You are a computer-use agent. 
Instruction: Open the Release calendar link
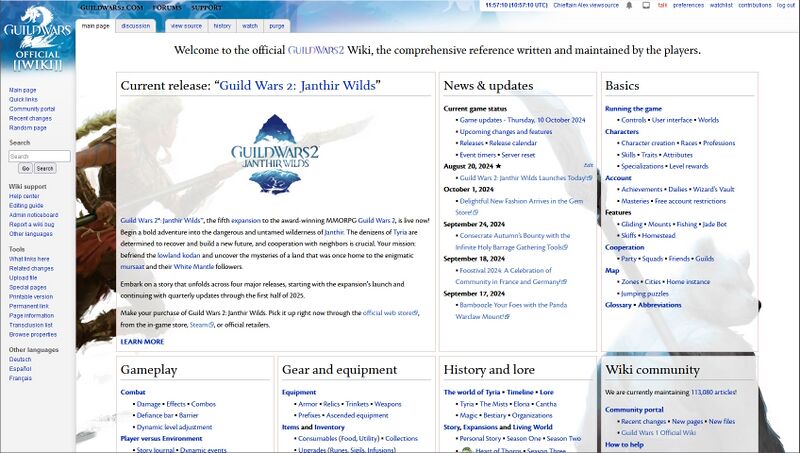[x=513, y=143]
